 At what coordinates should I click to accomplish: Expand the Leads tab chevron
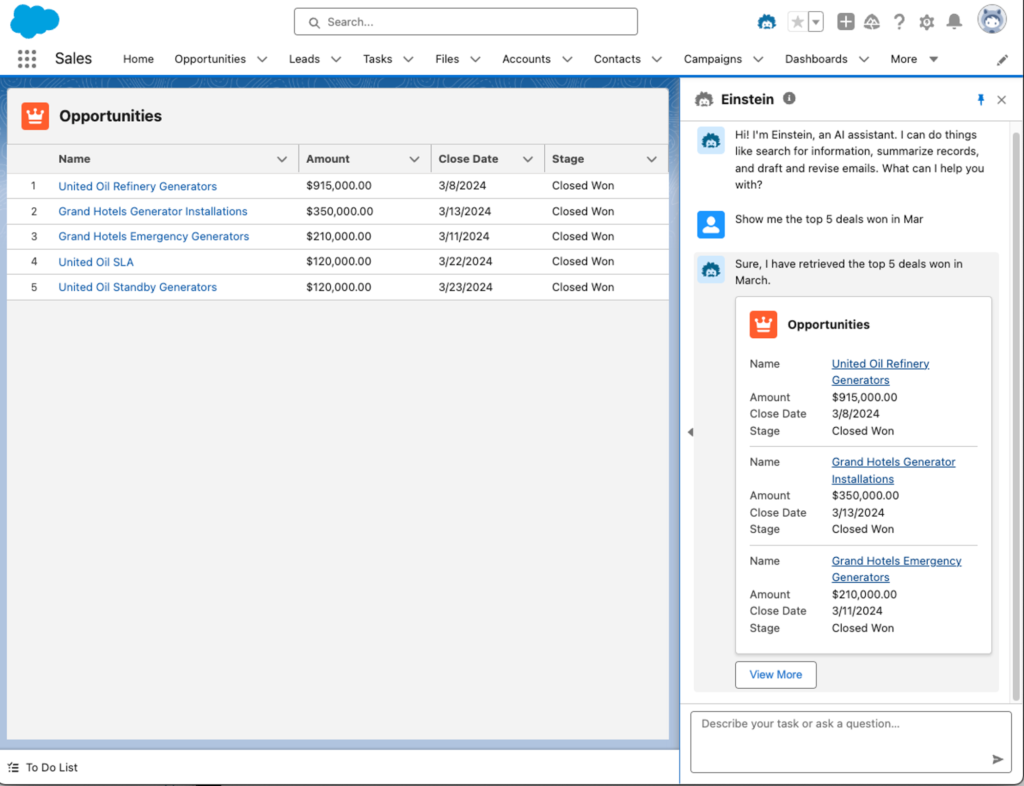point(336,59)
